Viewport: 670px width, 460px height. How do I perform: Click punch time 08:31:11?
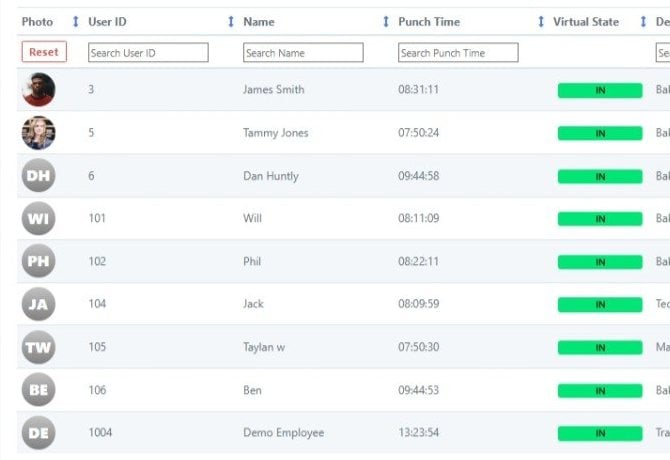coord(418,89)
